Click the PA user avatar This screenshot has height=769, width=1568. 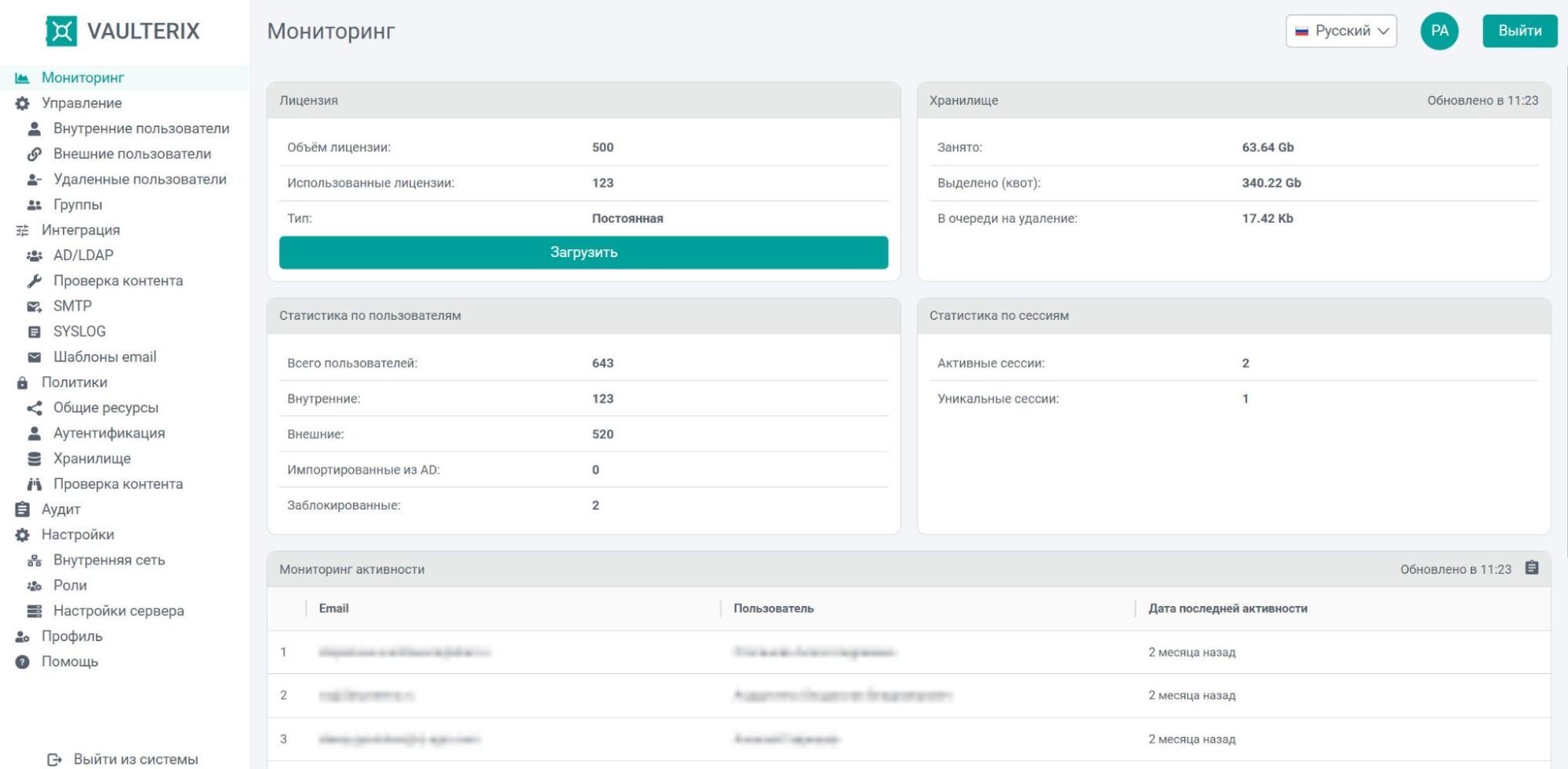point(1439,31)
